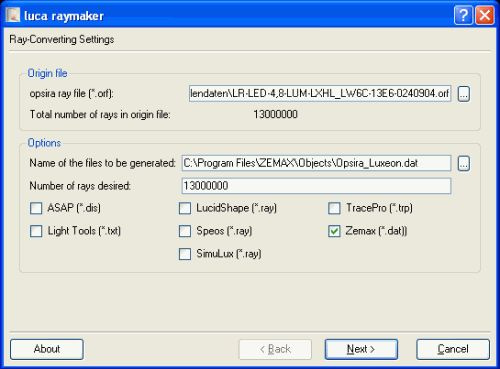Click the 'Options' group label
The height and width of the screenshot is (369, 500).
(44, 143)
